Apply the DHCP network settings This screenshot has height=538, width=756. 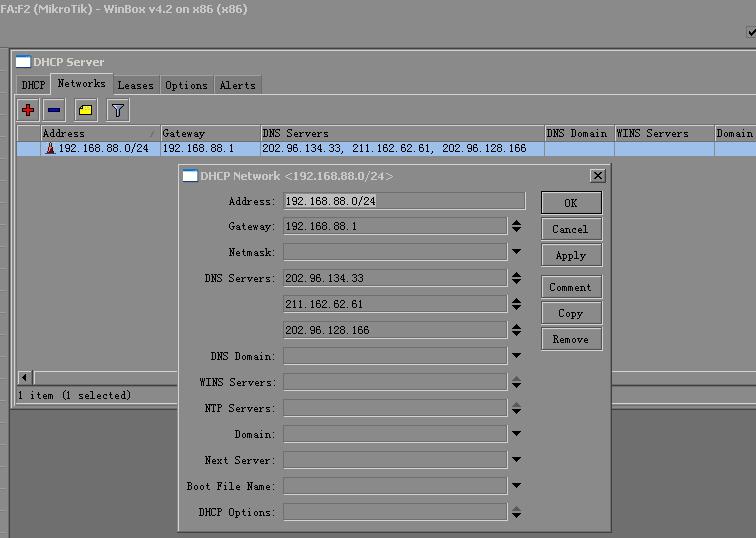(571, 256)
